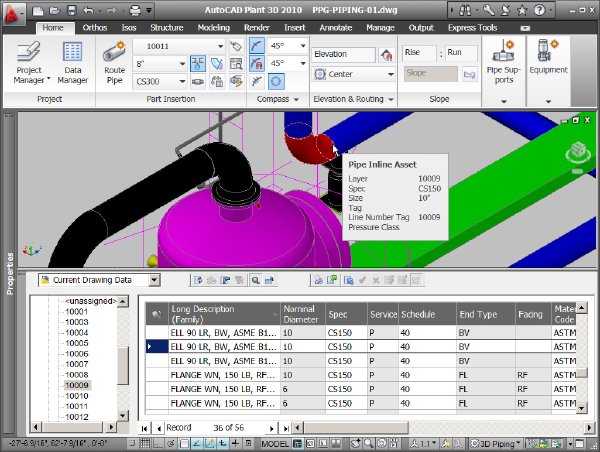Toggle the compass circle display button

[276, 81]
